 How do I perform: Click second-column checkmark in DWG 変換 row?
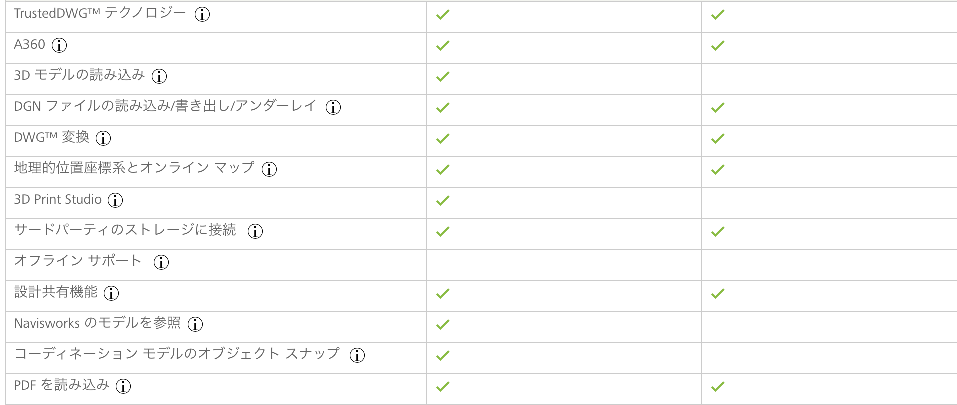pos(718,138)
